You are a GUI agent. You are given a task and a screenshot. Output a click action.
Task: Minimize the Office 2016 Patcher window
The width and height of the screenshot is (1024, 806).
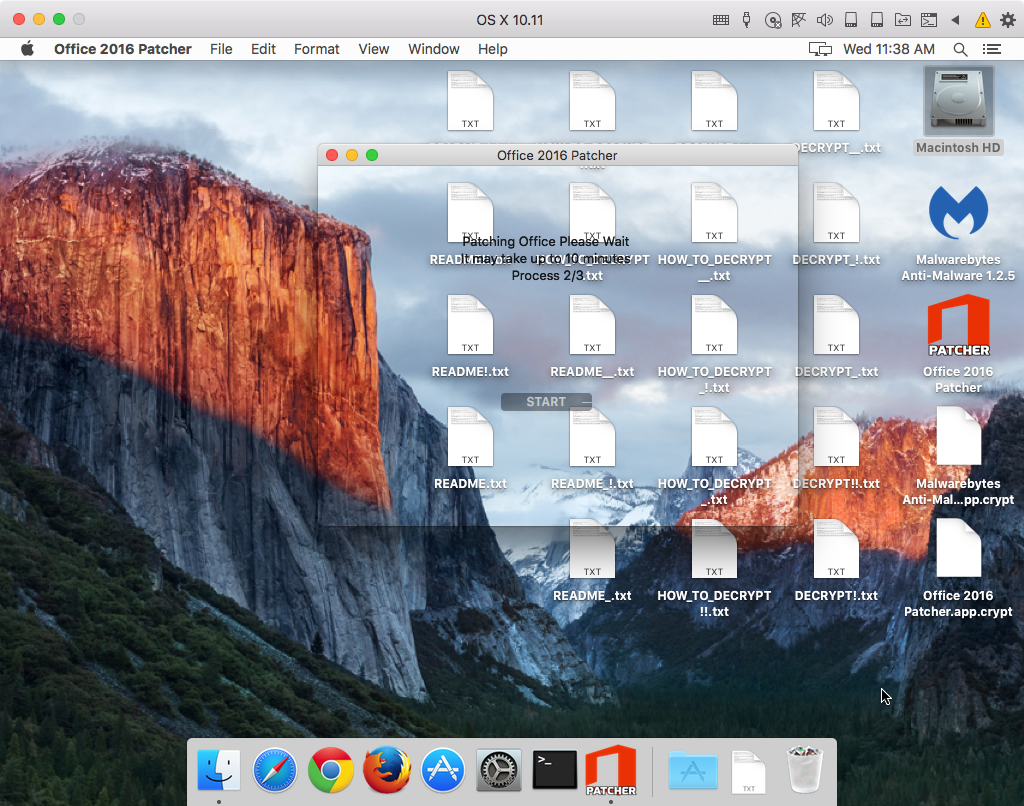pyautogui.click(x=352, y=155)
